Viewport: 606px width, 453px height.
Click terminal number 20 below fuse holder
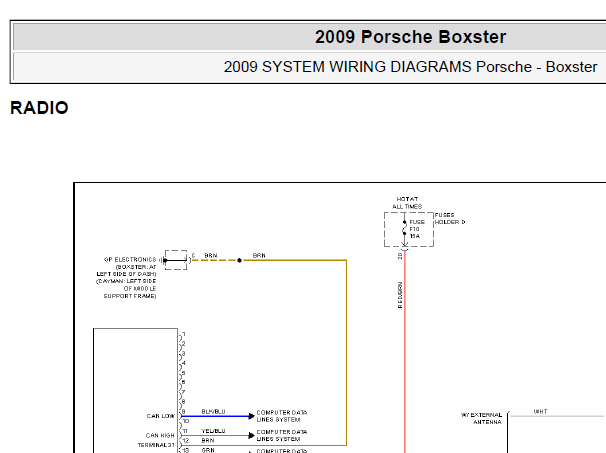click(x=400, y=256)
